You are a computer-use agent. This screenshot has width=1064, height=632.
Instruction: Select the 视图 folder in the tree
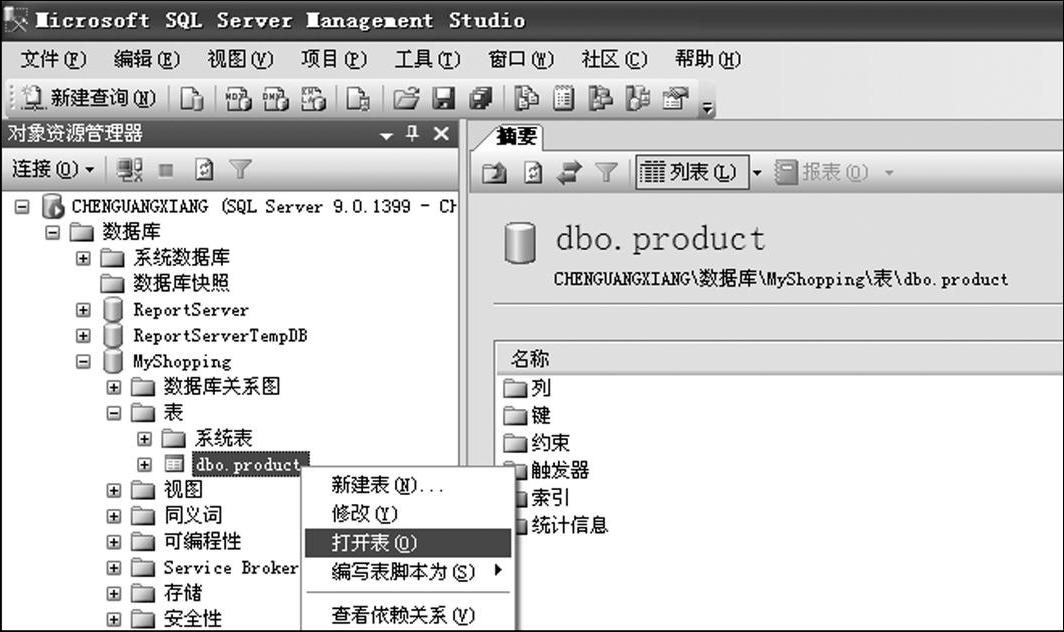183,489
